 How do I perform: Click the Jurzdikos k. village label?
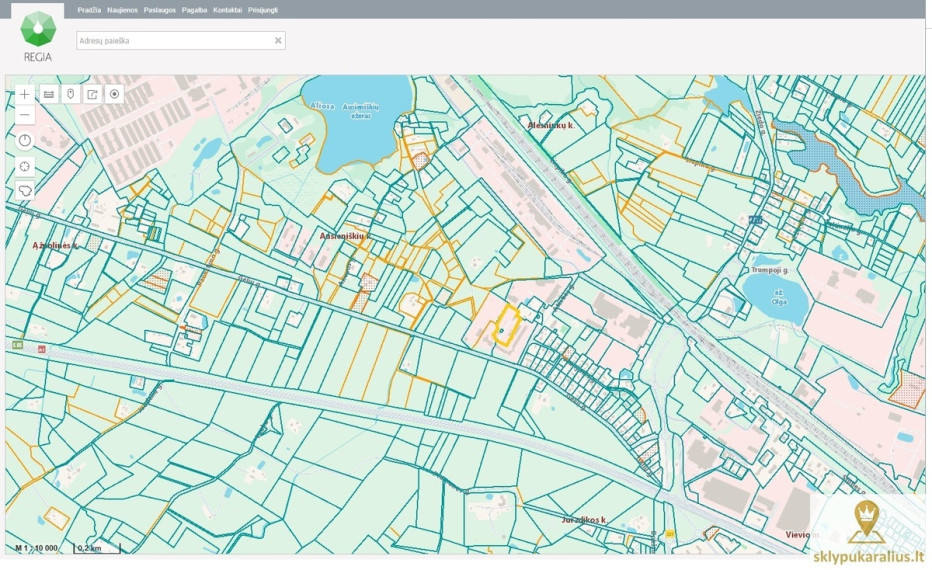[584, 520]
